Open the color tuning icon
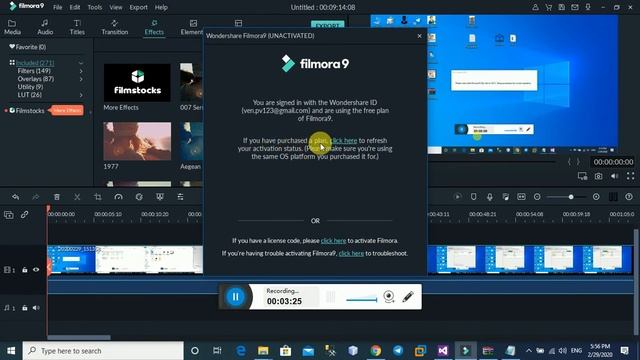This screenshot has width=640, height=360. 139,197
